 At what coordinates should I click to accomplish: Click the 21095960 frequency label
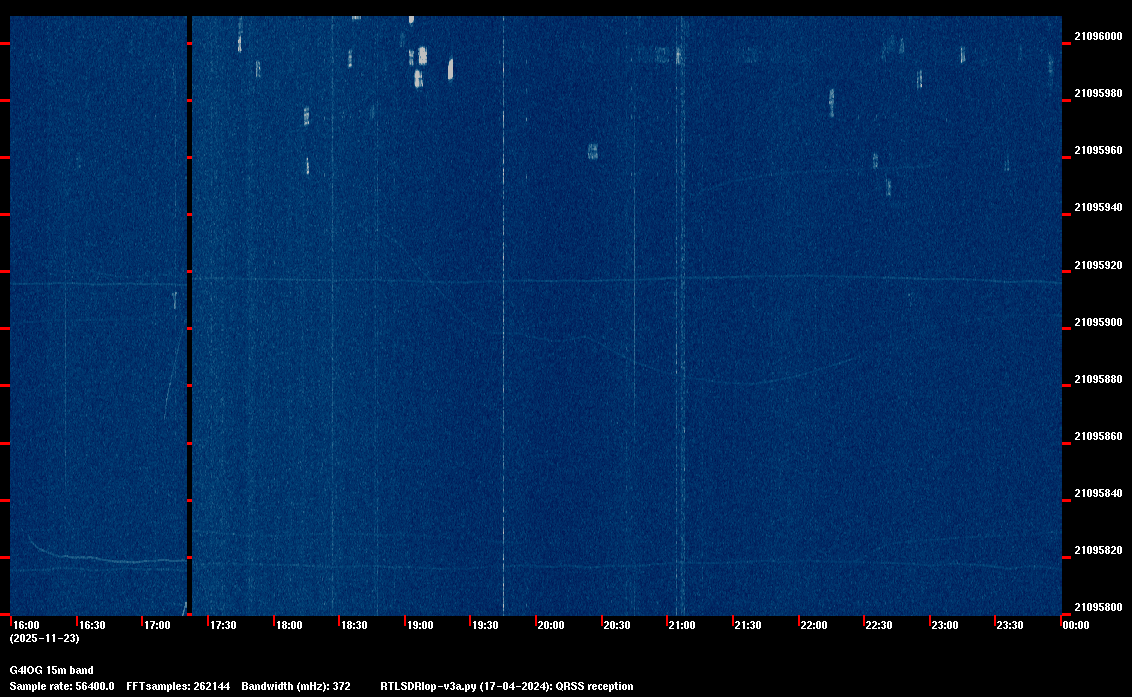point(1098,150)
